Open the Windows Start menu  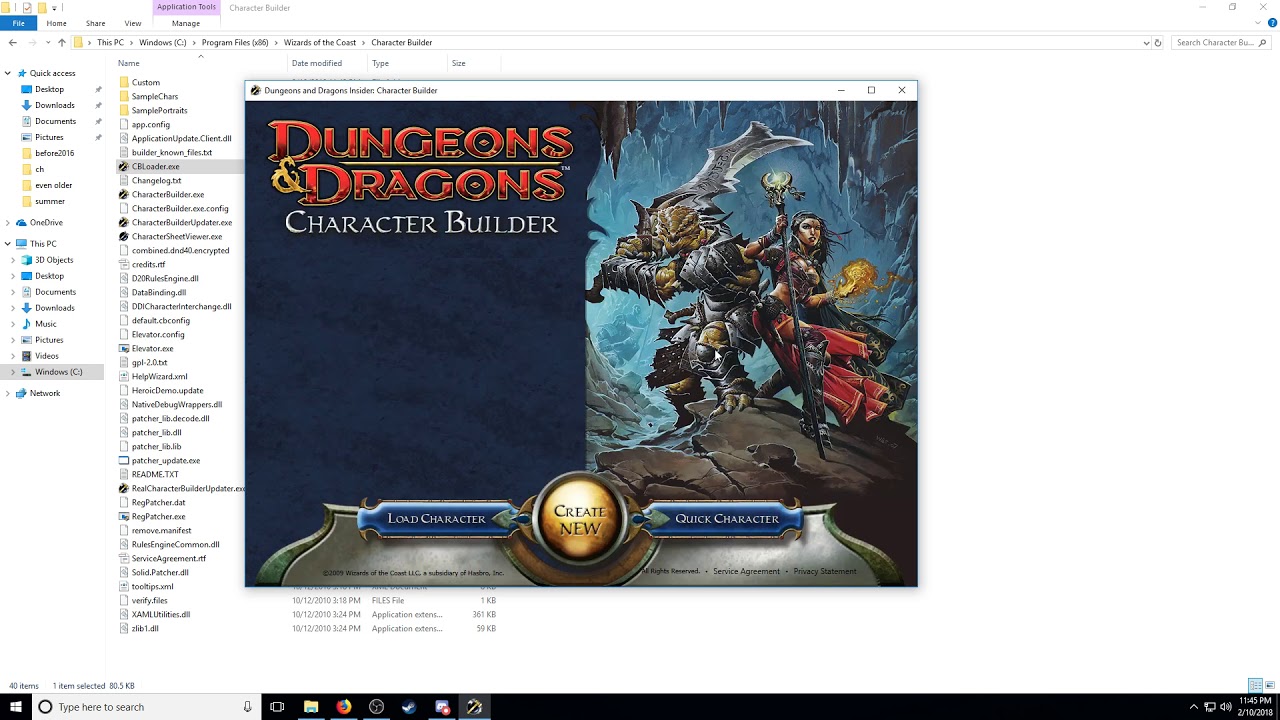tap(16, 707)
